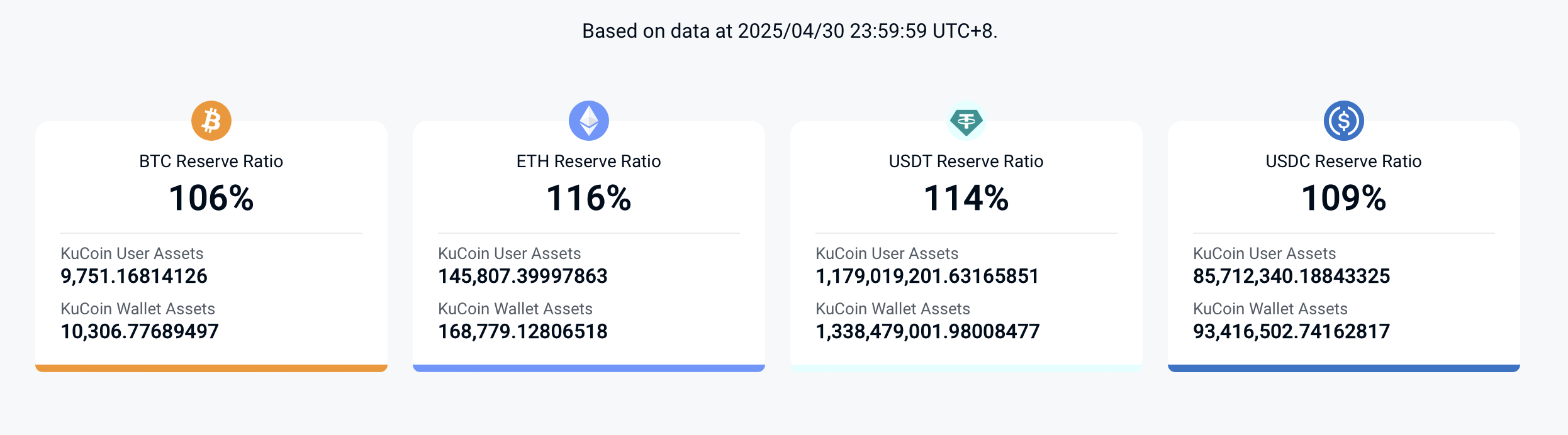Image resolution: width=1568 pixels, height=435 pixels.
Task: Click "KuCoin Wallet Assets" label in ETH card
Action: [x=515, y=309]
